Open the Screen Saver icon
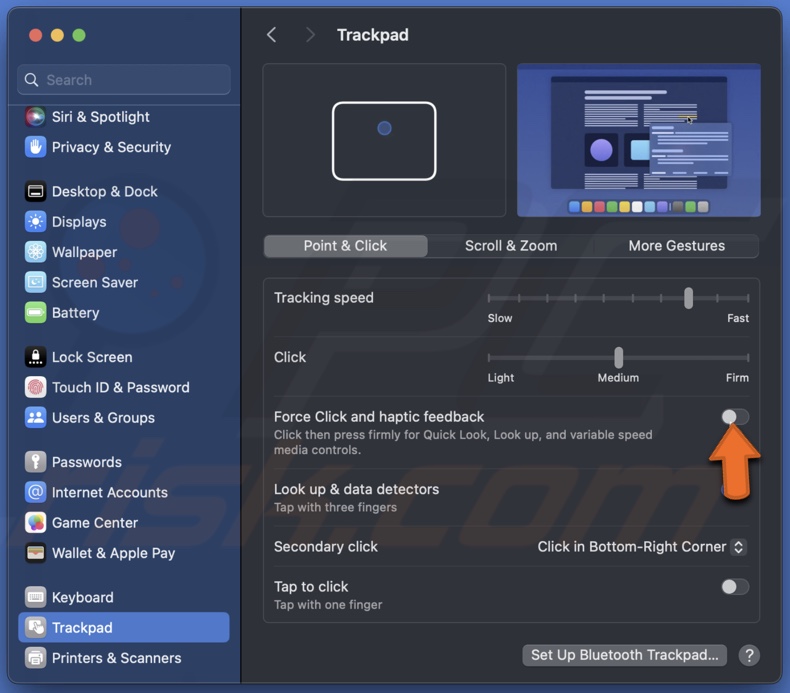The width and height of the screenshot is (790, 693). click(x=35, y=282)
